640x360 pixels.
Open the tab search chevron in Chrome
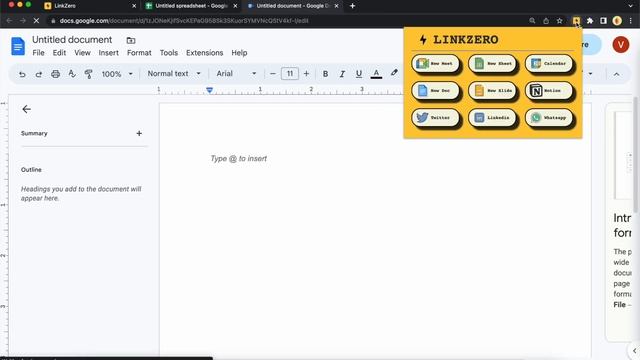click(x=631, y=6)
